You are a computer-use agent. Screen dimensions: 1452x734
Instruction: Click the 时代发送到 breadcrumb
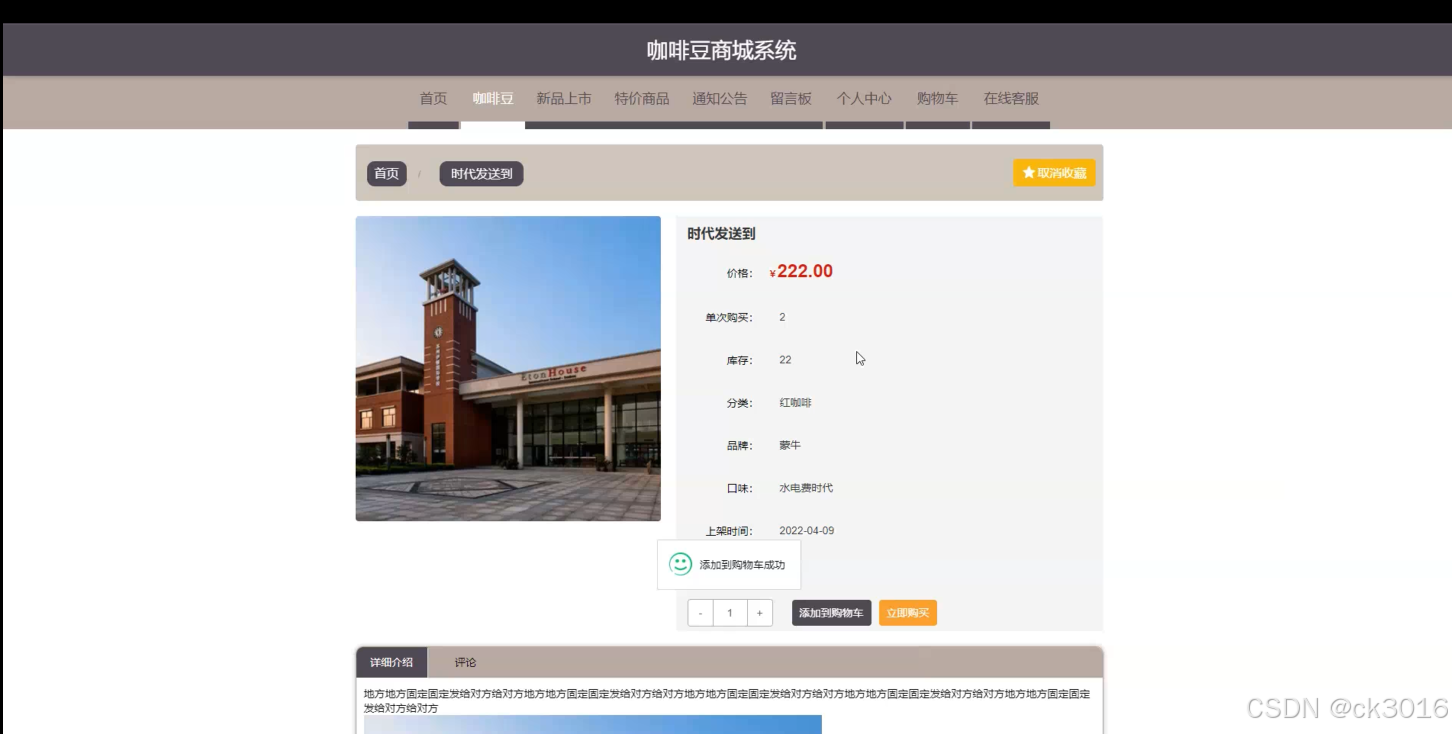pyautogui.click(x=482, y=173)
